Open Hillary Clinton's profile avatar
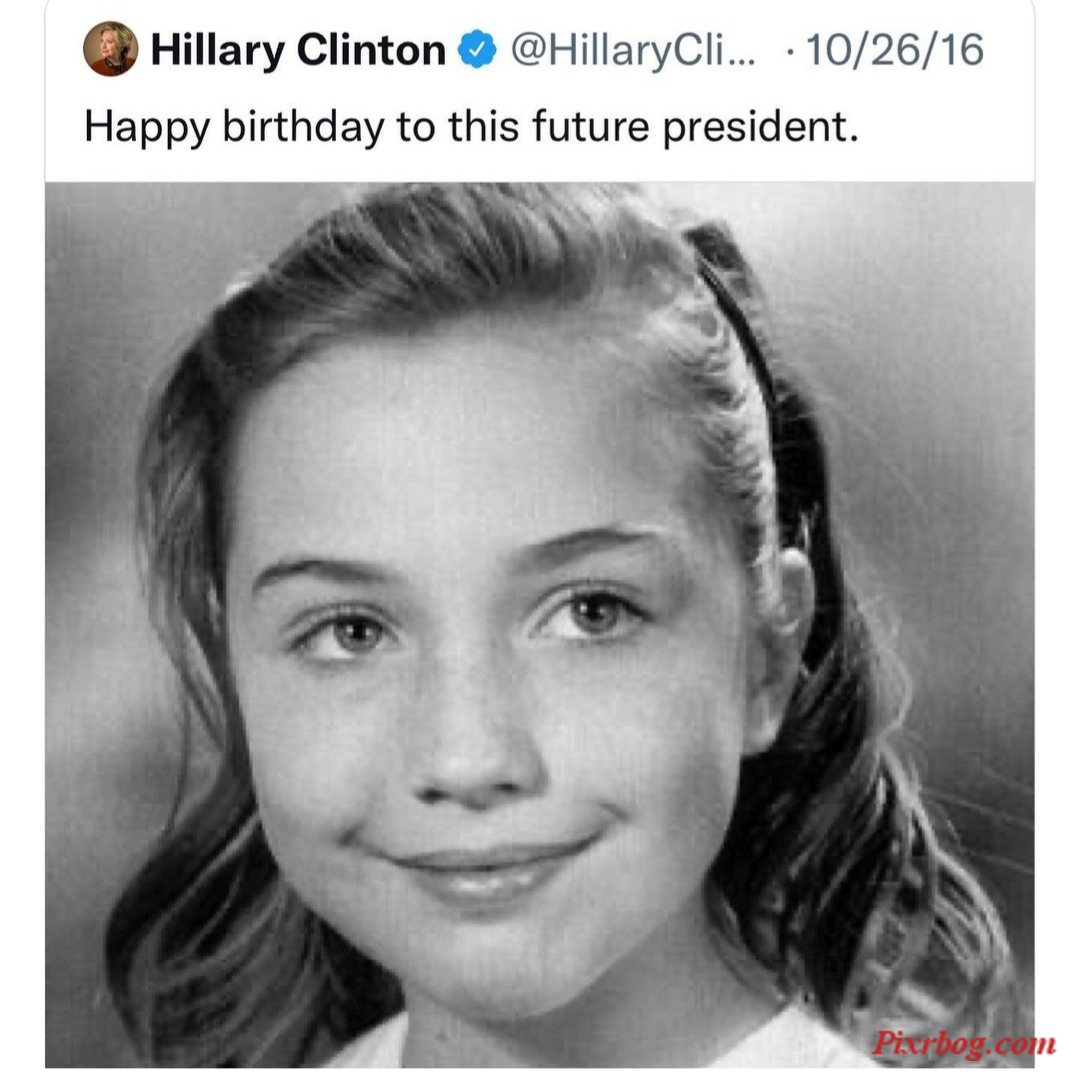The width and height of the screenshot is (1076, 1076). pos(110,49)
